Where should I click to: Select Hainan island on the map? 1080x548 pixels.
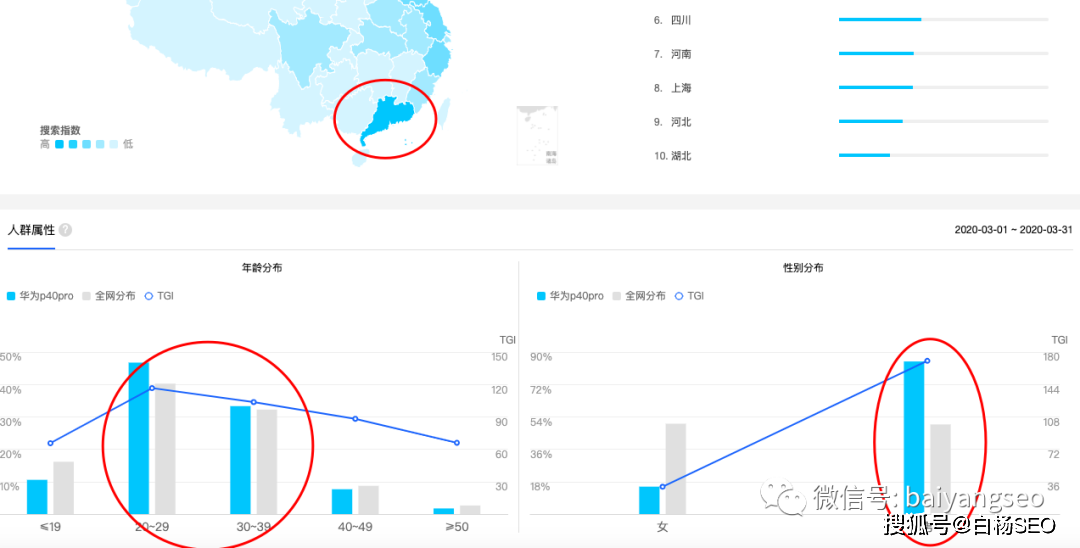click(361, 159)
